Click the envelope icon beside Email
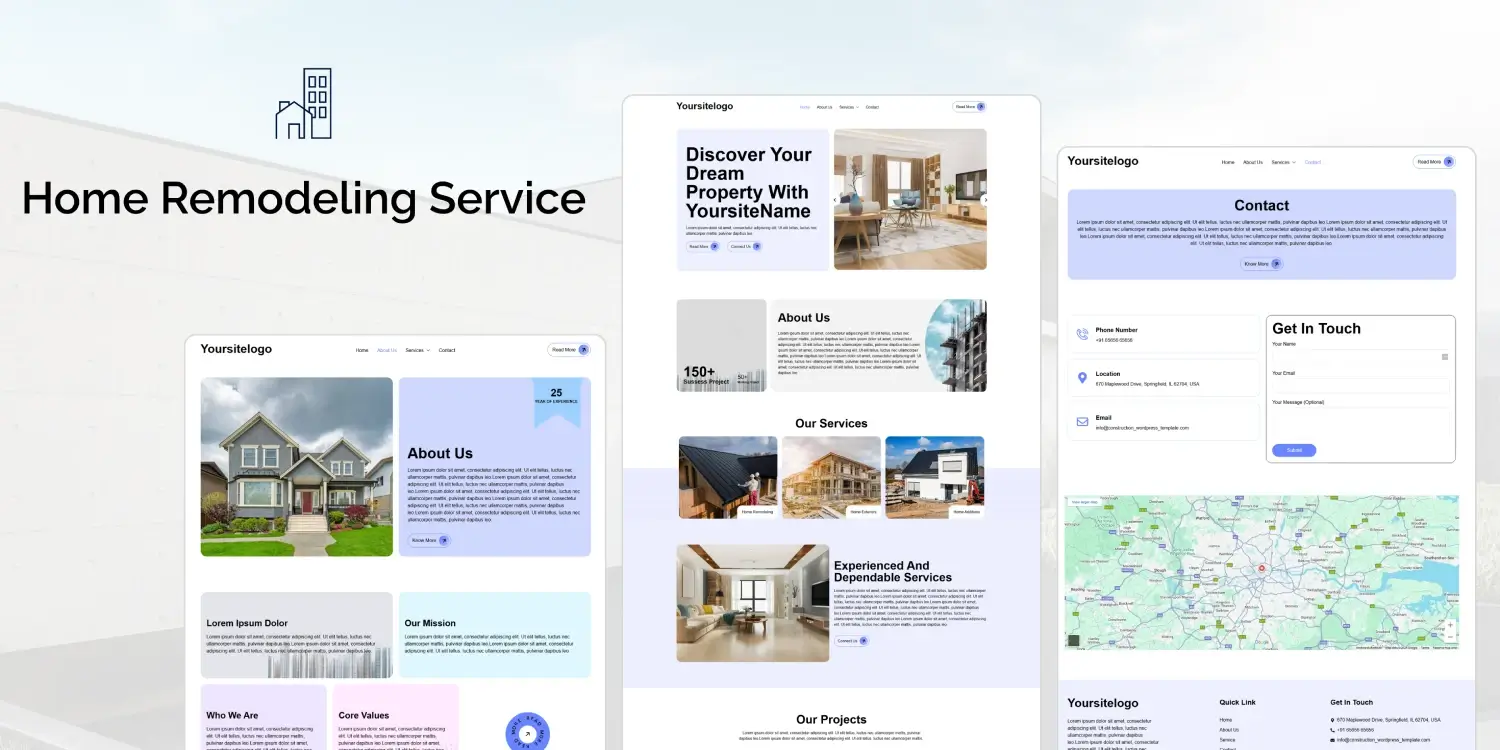This screenshot has height=750, width=1500. pos(1082,422)
